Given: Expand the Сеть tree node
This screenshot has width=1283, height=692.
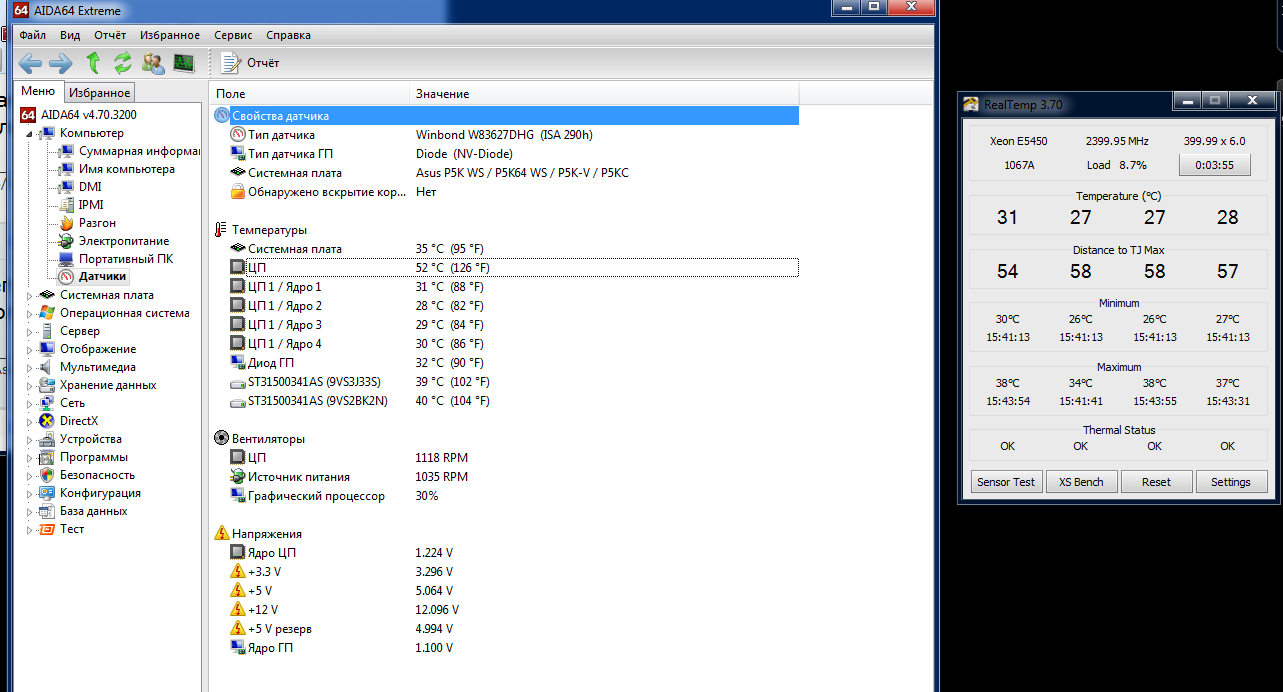Looking at the screenshot, I should [x=29, y=403].
